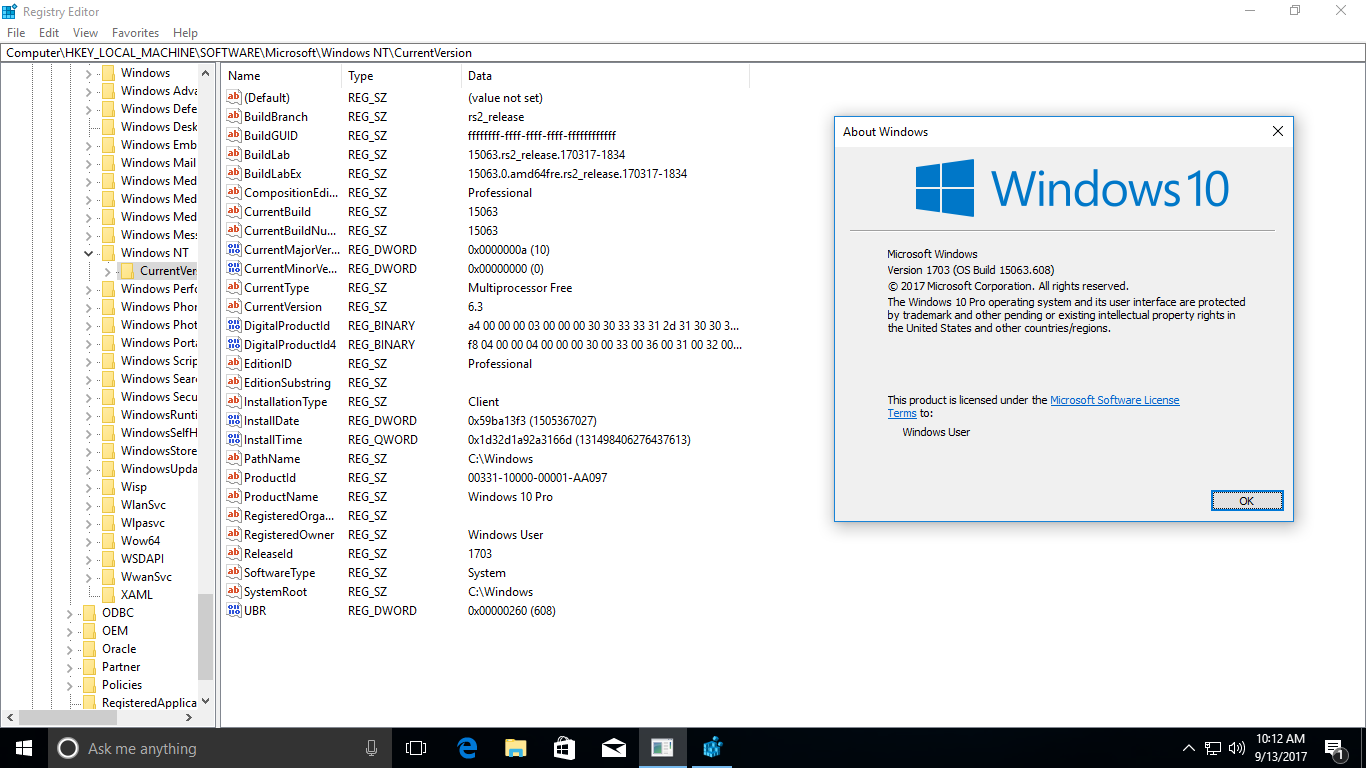Click the DWORD icon for InstallDate
The width and height of the screenshot is (1366, 768).
coord(234,421)
